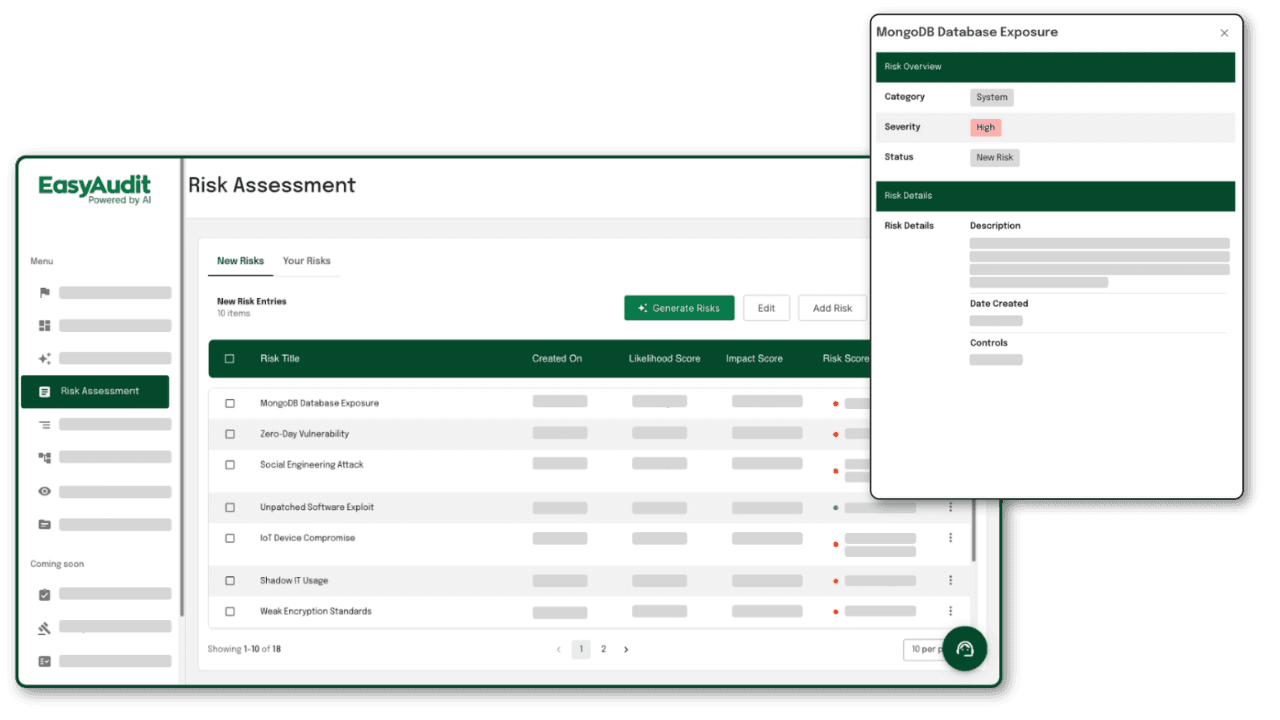Stay on the New Risks tab

click(x=240, y=260)
